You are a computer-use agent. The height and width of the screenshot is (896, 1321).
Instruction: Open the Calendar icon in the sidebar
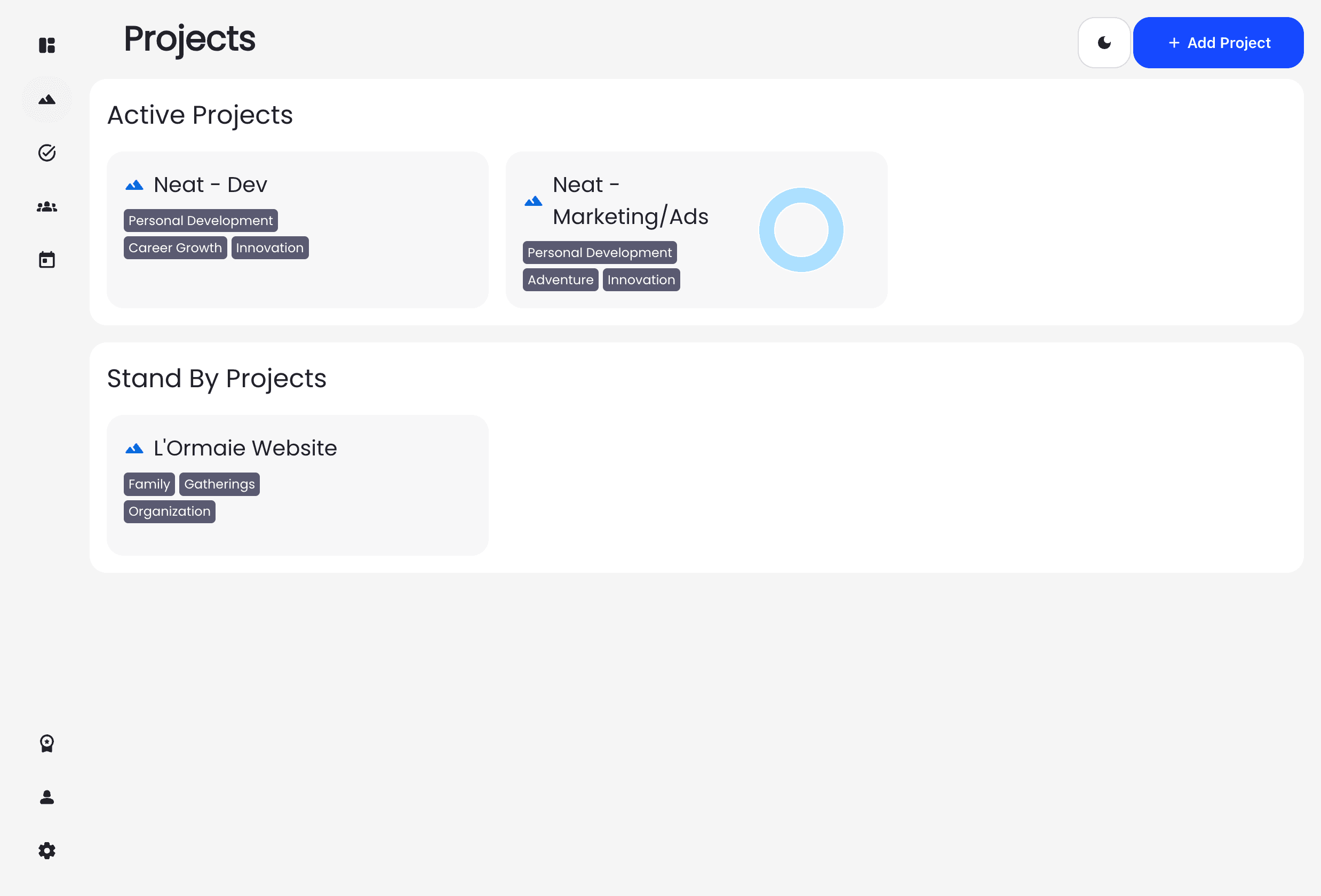[46, 259]
